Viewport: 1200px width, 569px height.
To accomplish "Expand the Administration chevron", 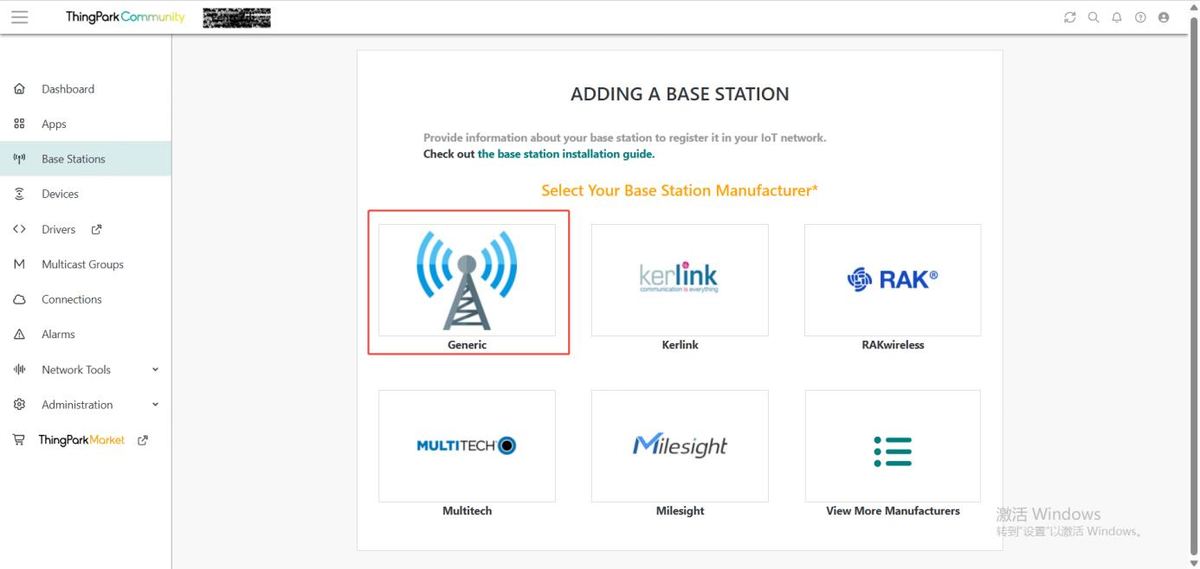I will 155,404.
